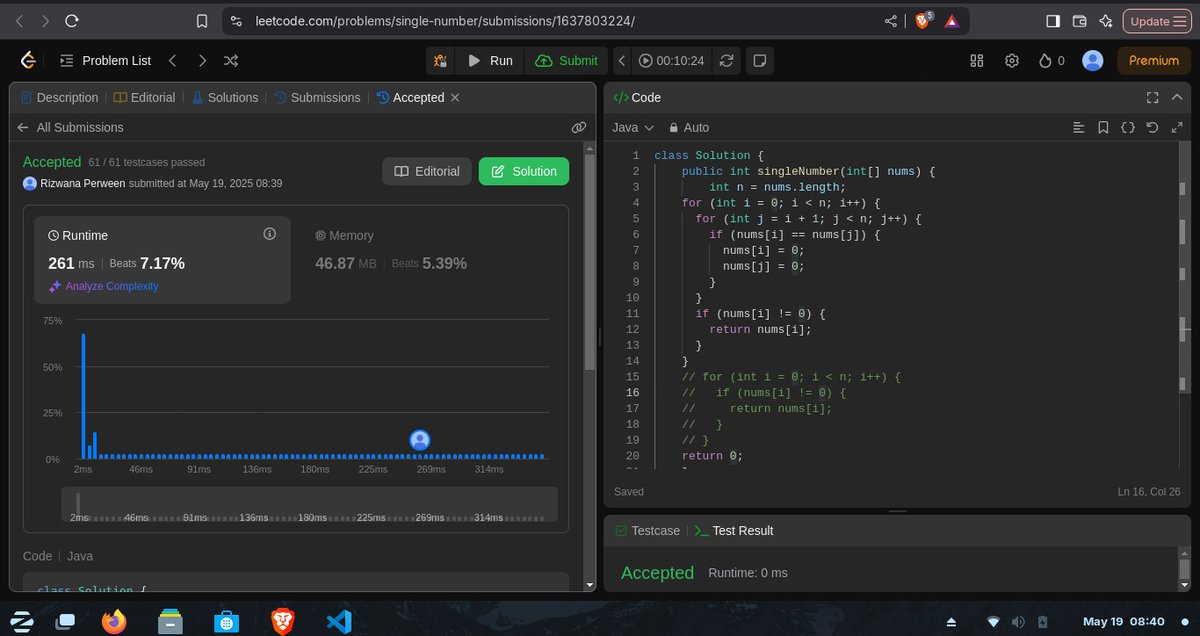Bookmark this page in the browser
Screen dimensions: 1200x636
(202, 20)
